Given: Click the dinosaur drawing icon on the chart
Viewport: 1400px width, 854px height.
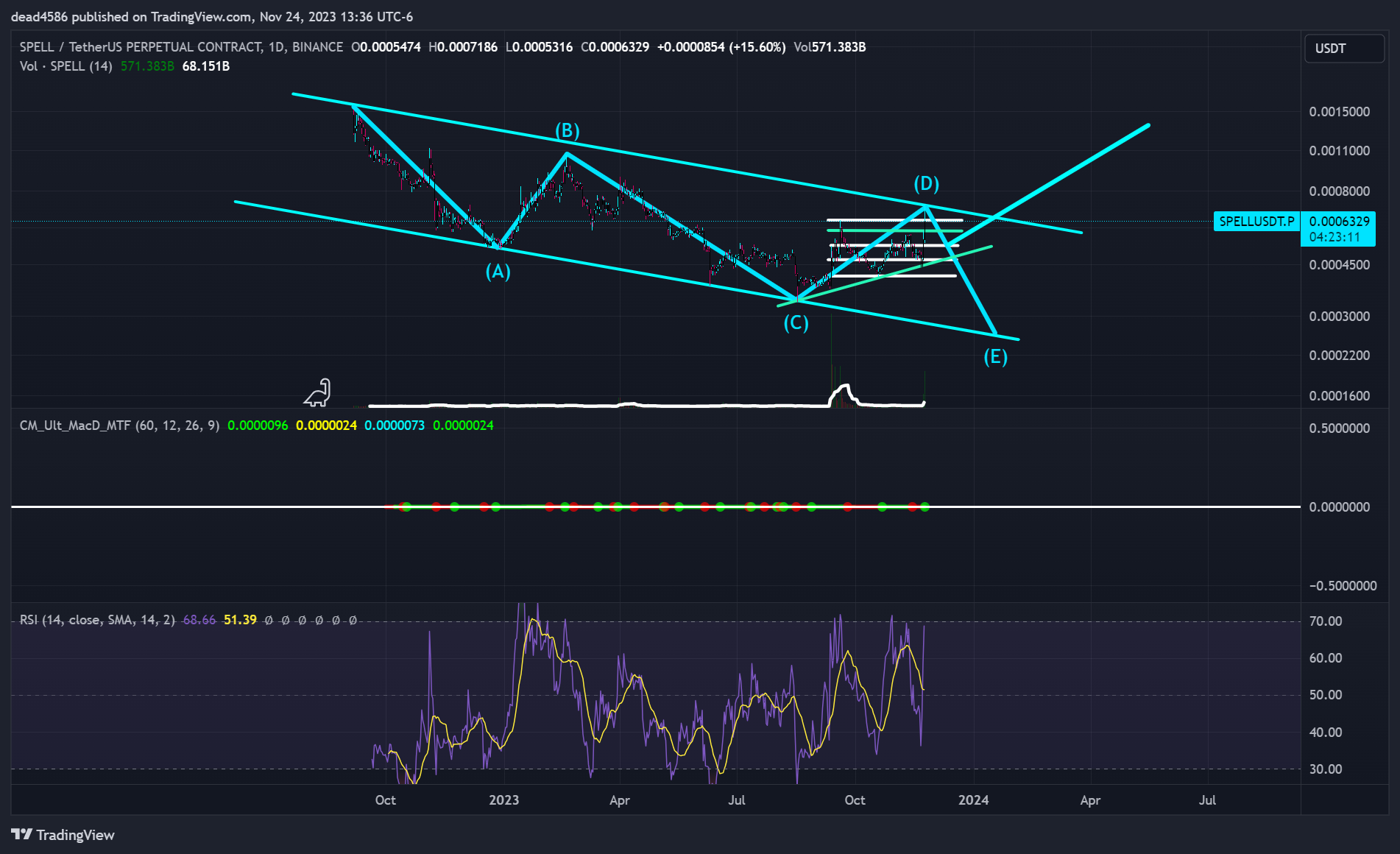Looking at the screenshot, I should click(318, 393).
